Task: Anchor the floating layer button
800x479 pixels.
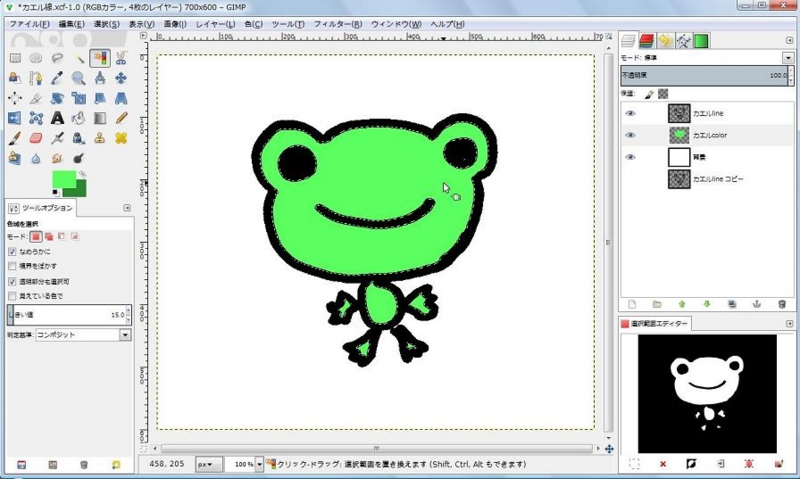Action: (757, 305)
